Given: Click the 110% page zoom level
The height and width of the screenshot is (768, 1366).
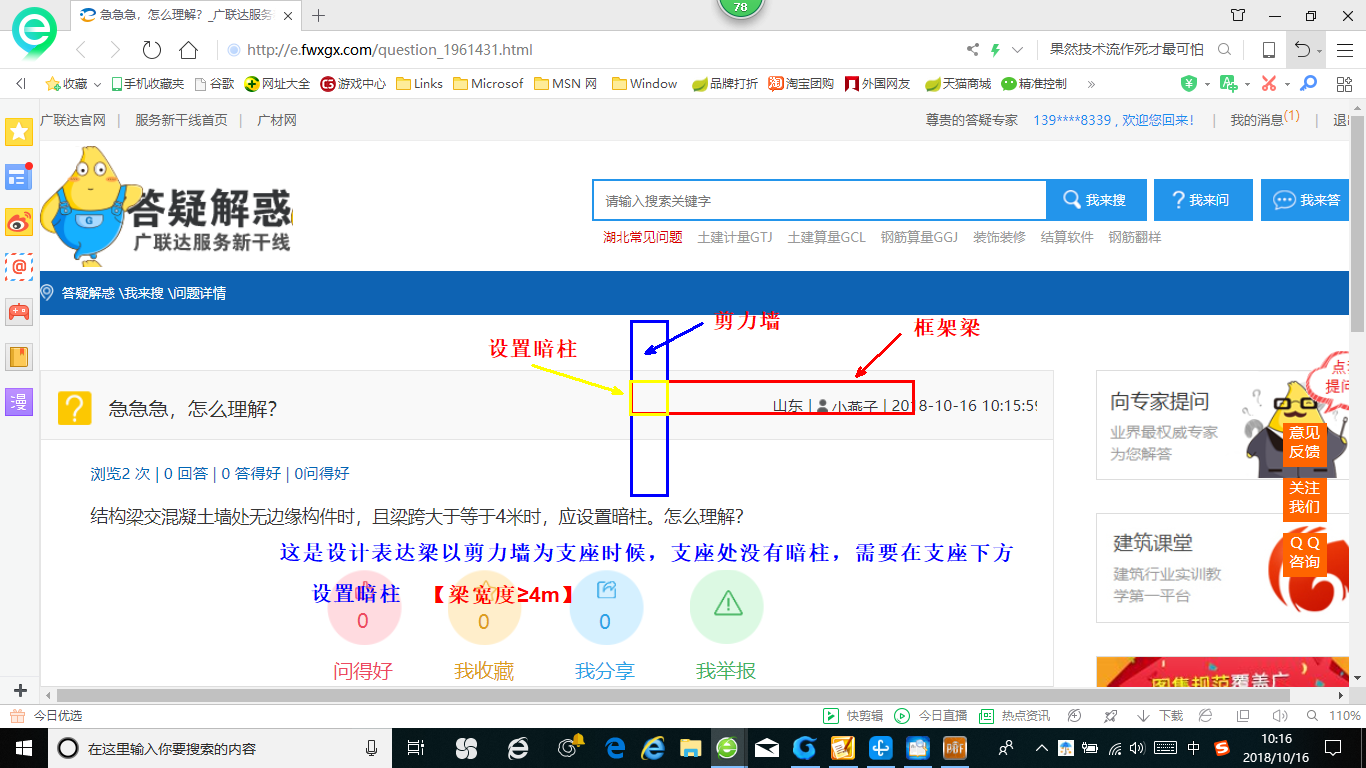Looking at the screenshot, I should (1345, 716).
